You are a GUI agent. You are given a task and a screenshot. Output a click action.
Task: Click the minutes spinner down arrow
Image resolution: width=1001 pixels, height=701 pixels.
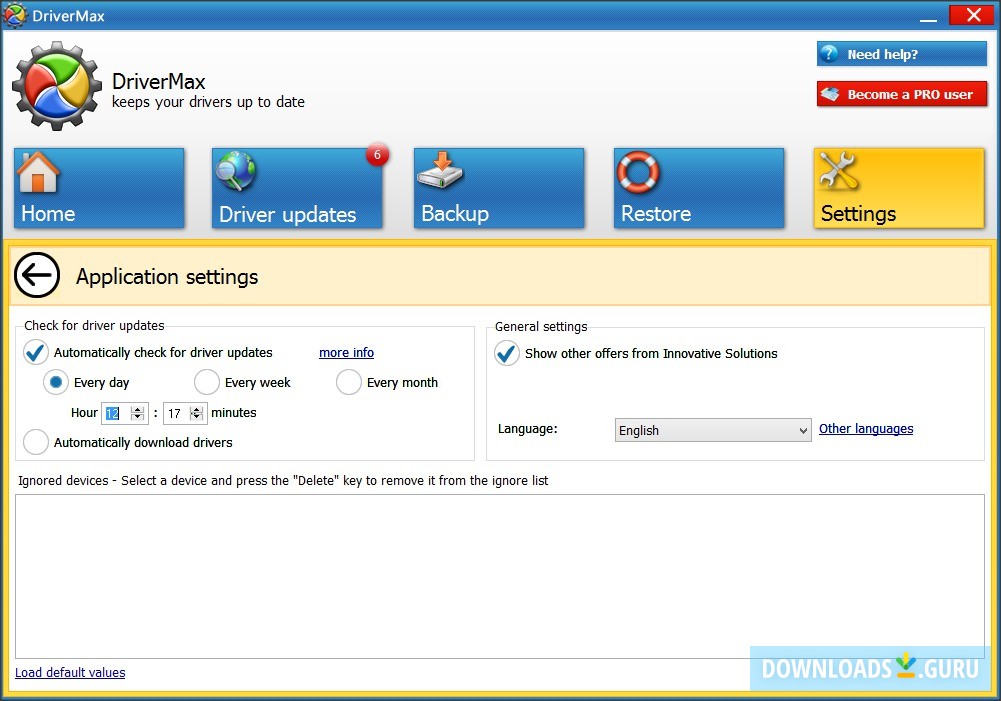coord(197,417)
